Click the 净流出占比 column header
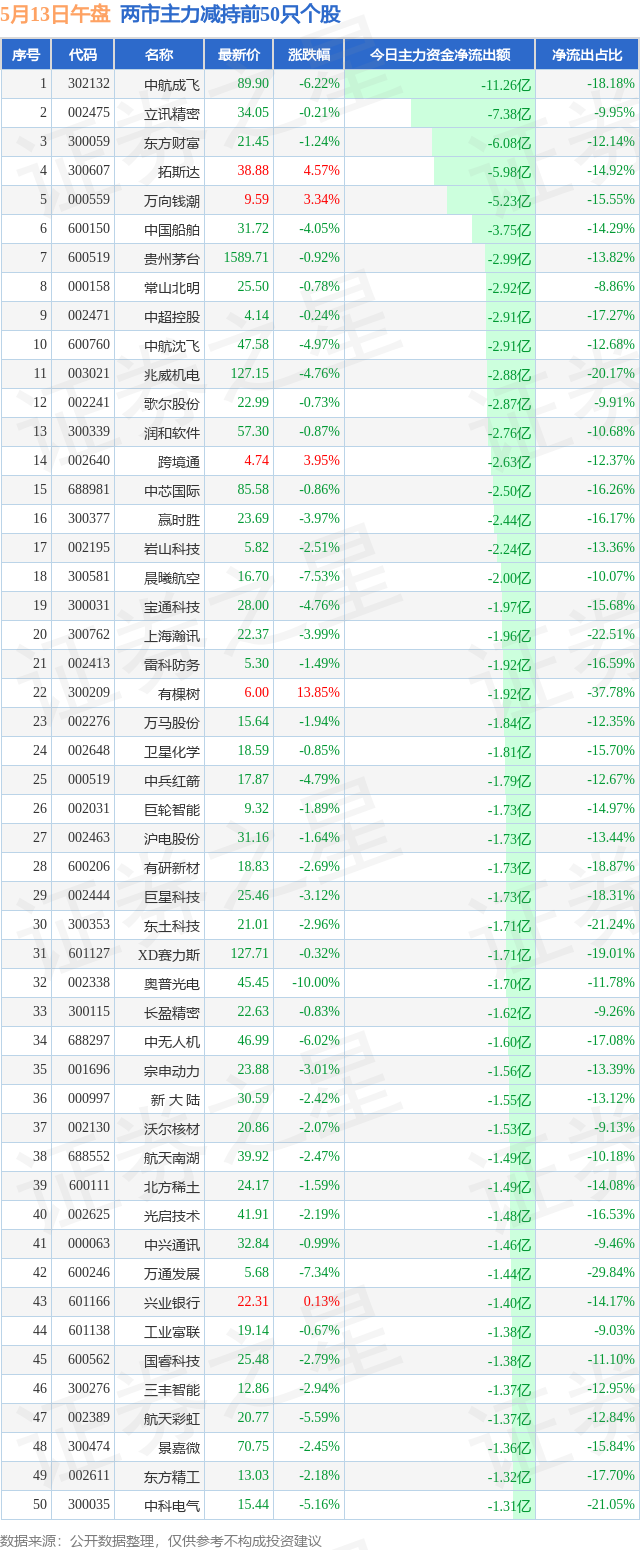The height and width of the screenshot is (1550, 640). coord(587,55)
